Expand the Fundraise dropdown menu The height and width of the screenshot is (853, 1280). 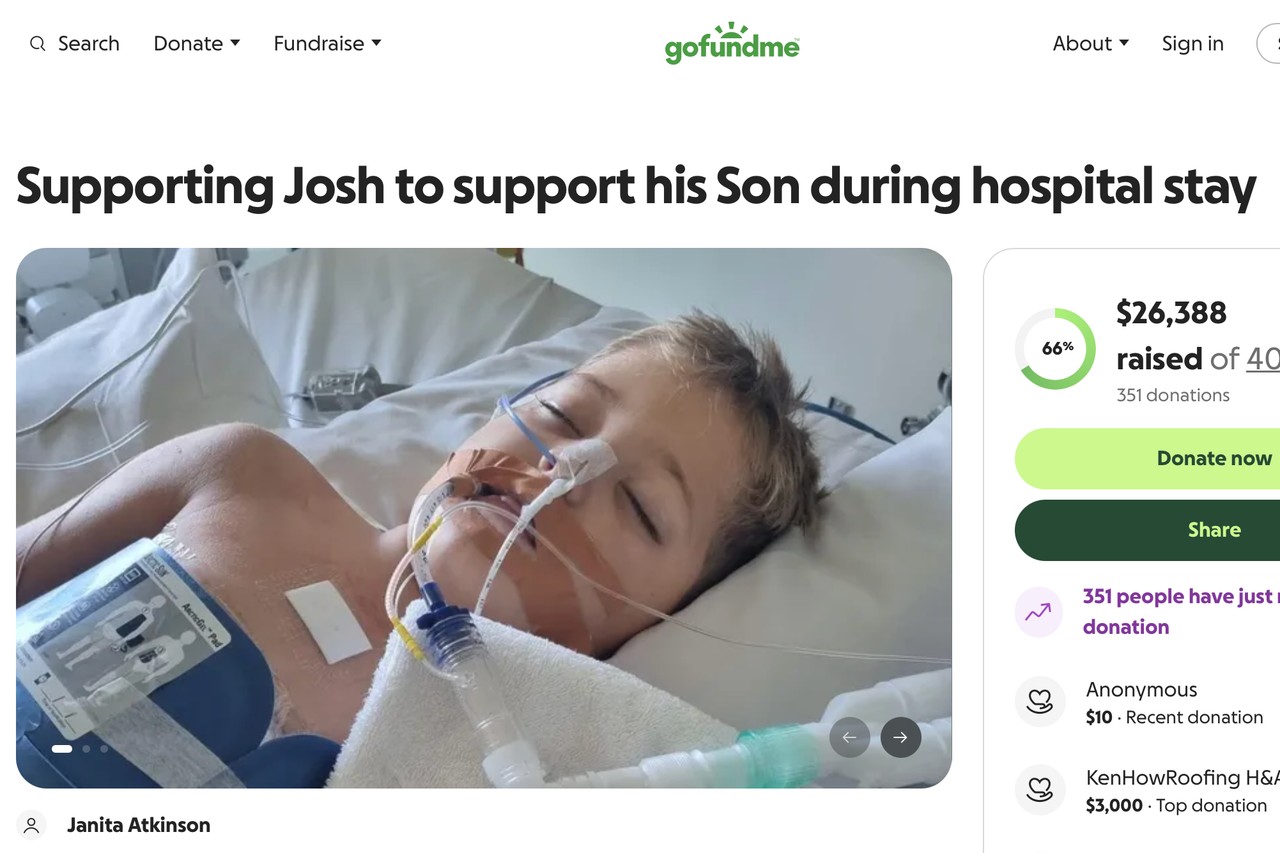(327, 44)
